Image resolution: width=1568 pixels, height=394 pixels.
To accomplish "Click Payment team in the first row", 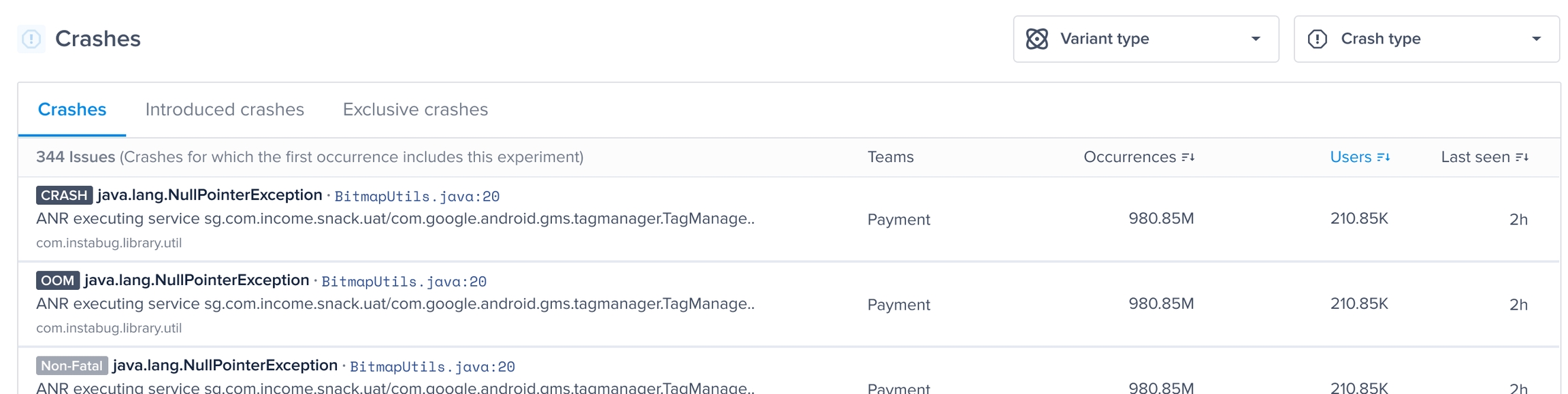I will [x=898, y=220].
